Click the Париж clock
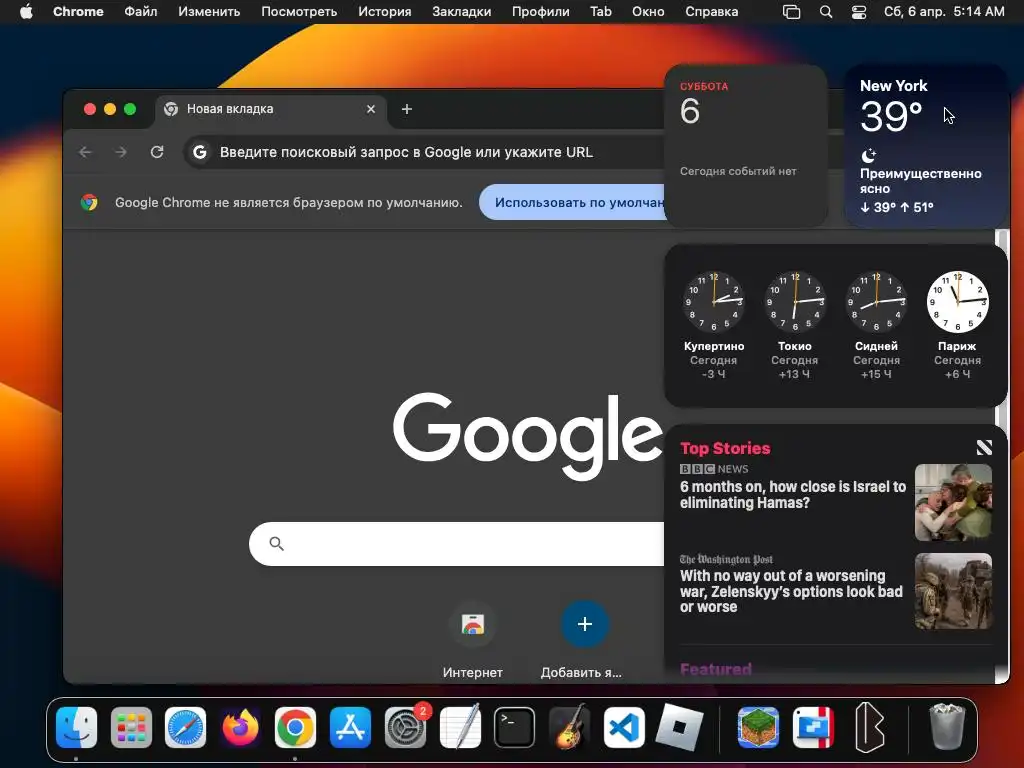1024x768 pixels. click(x=957, y=301)
